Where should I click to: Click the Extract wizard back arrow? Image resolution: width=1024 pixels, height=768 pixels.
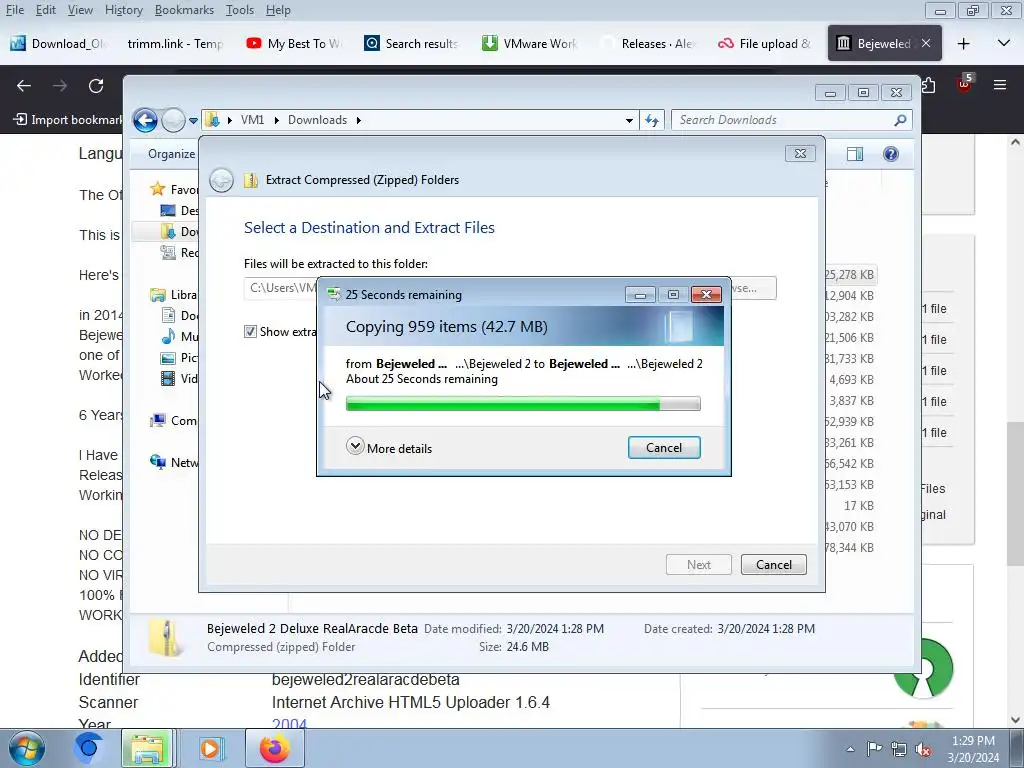[x=221, y=180]
